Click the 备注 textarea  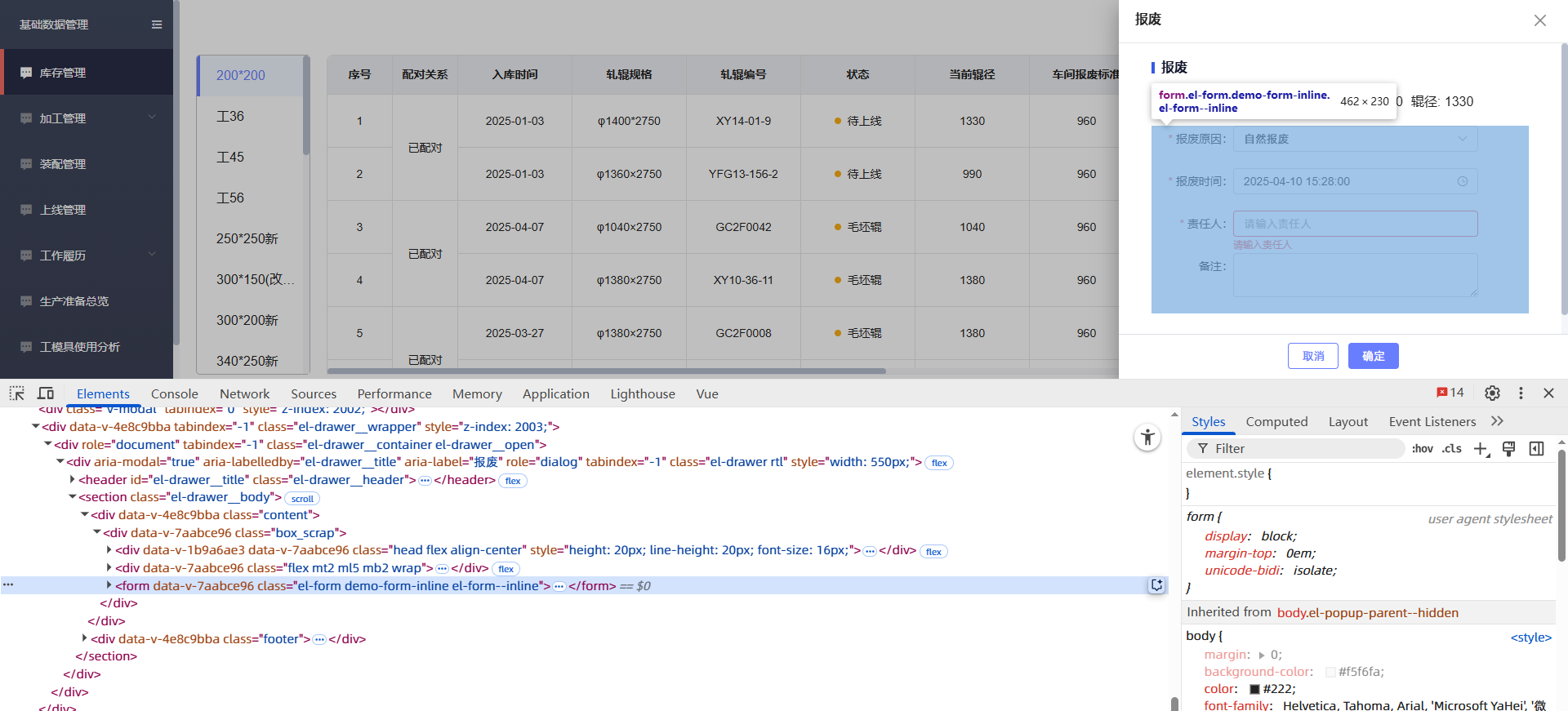click(x=1355, y=275)
